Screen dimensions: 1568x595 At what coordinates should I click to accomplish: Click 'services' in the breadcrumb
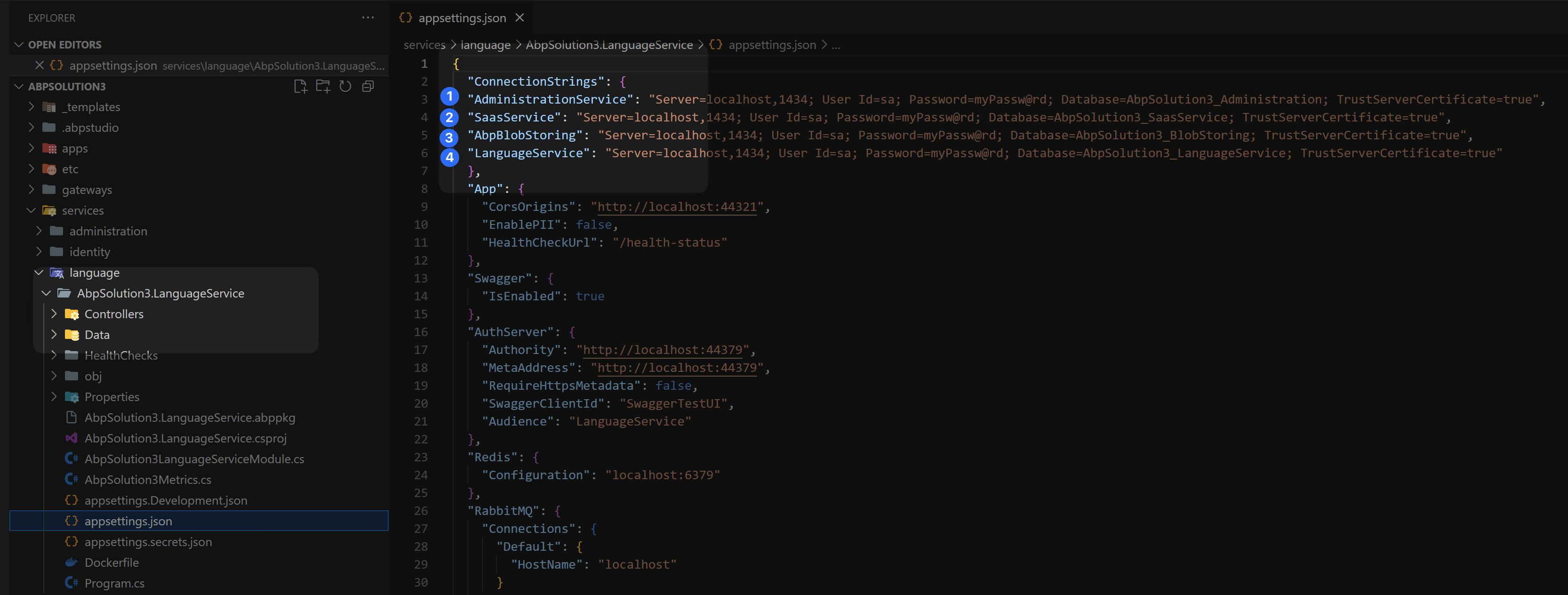pyautogui.click(x=424, y=45)
